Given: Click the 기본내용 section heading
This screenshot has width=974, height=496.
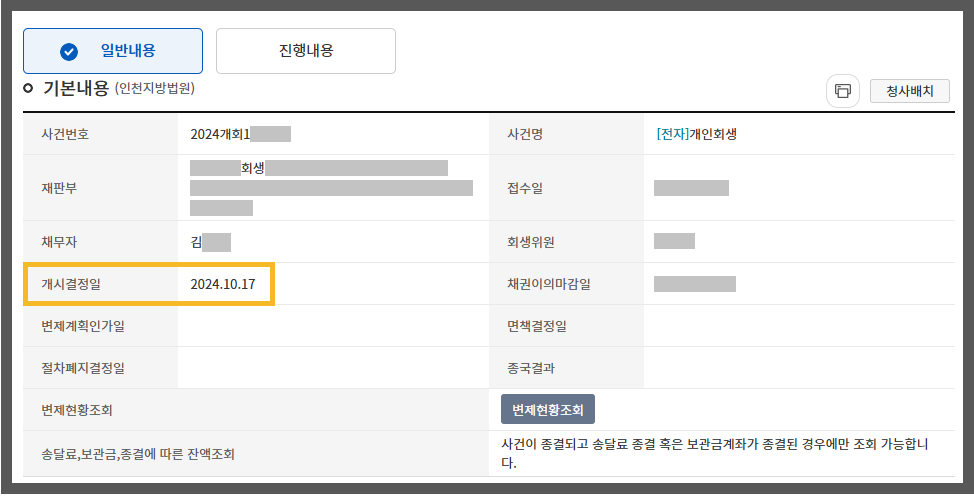Looking at the screenshot, I should click(76, 88).
